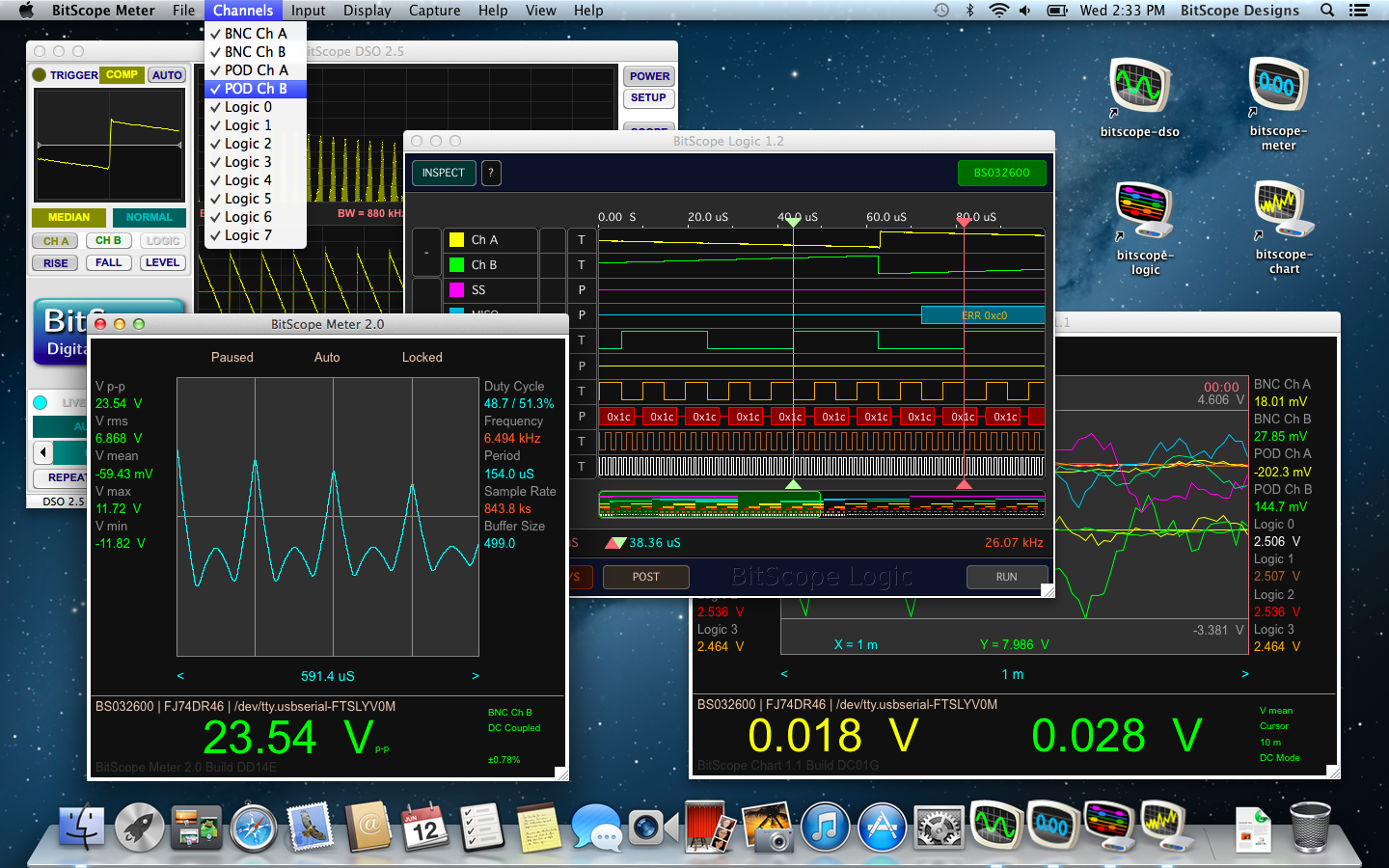The width and height of the screenshot is (1389, 868).
Task: Uncheck Logic 3 in Channels menu
Action: coord(256,161)
